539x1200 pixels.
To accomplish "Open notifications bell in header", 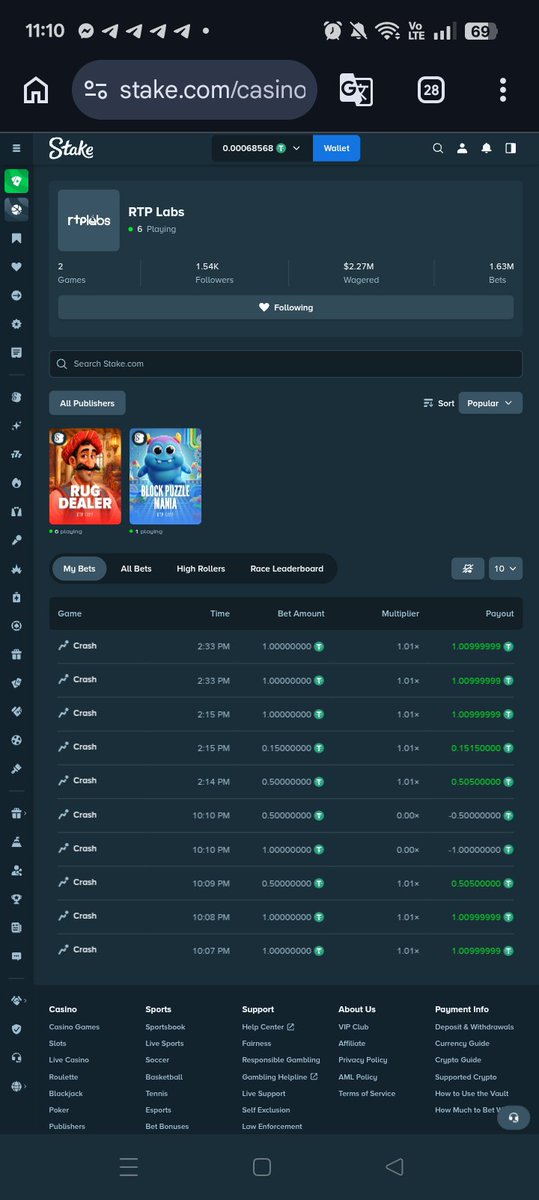I will [486, 148].
